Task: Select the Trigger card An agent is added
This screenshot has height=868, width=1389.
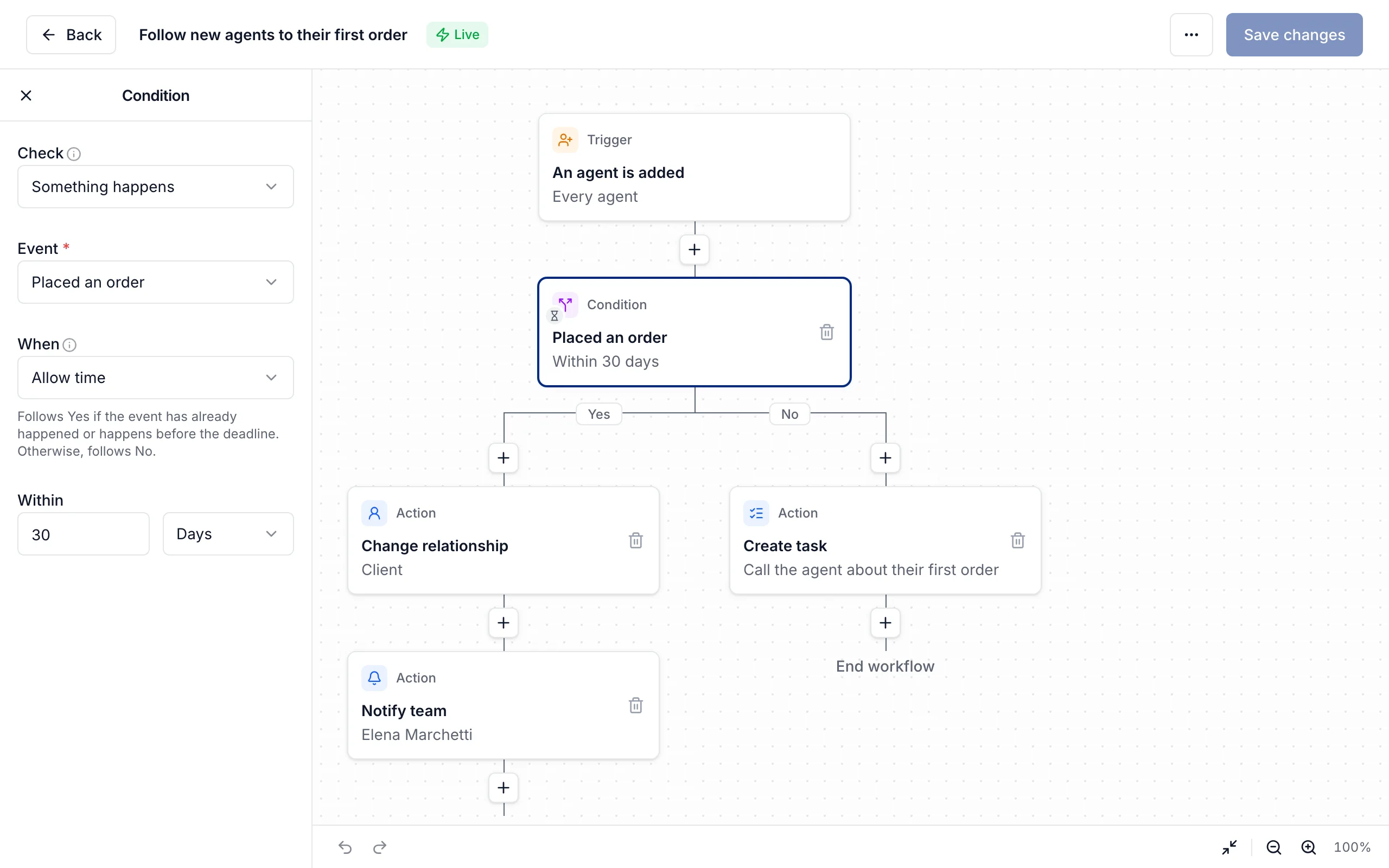Action: 694,167
